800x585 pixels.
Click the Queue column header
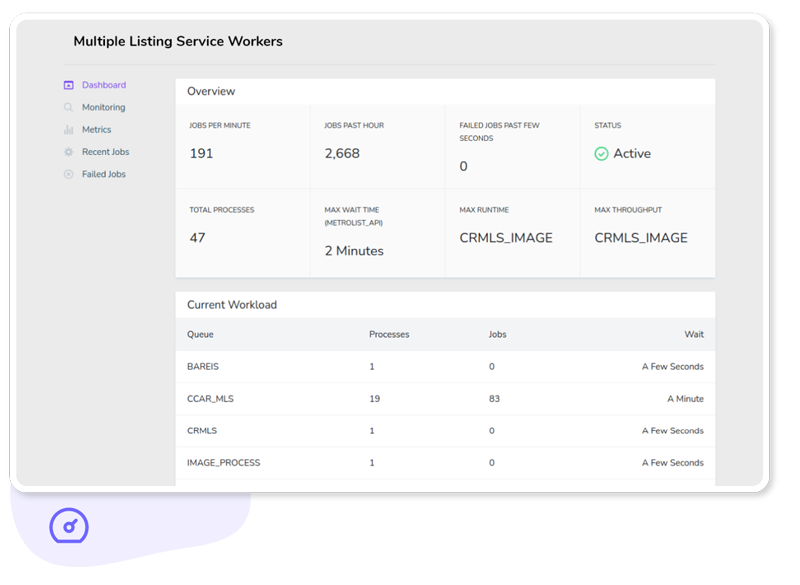click(x=203, y=334)
